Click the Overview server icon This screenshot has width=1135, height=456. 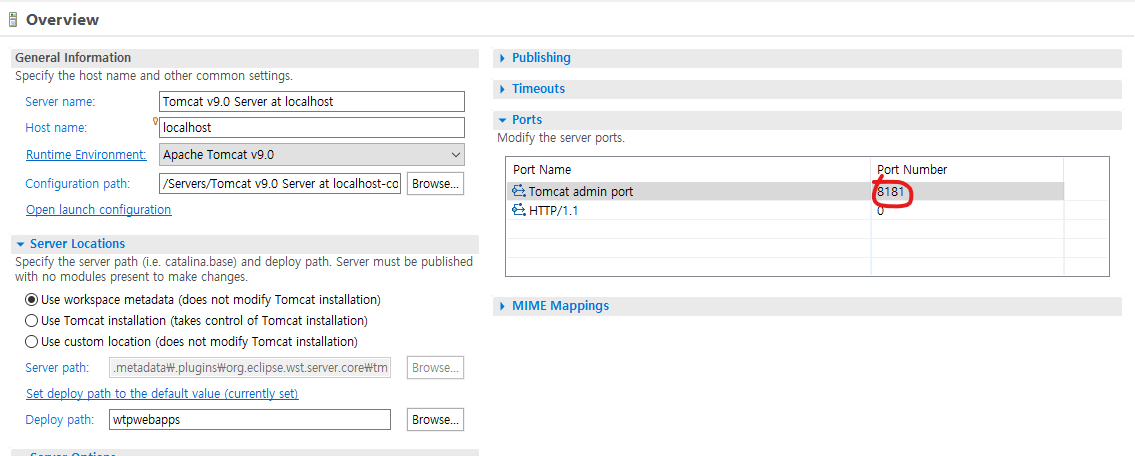pos(12,20)
